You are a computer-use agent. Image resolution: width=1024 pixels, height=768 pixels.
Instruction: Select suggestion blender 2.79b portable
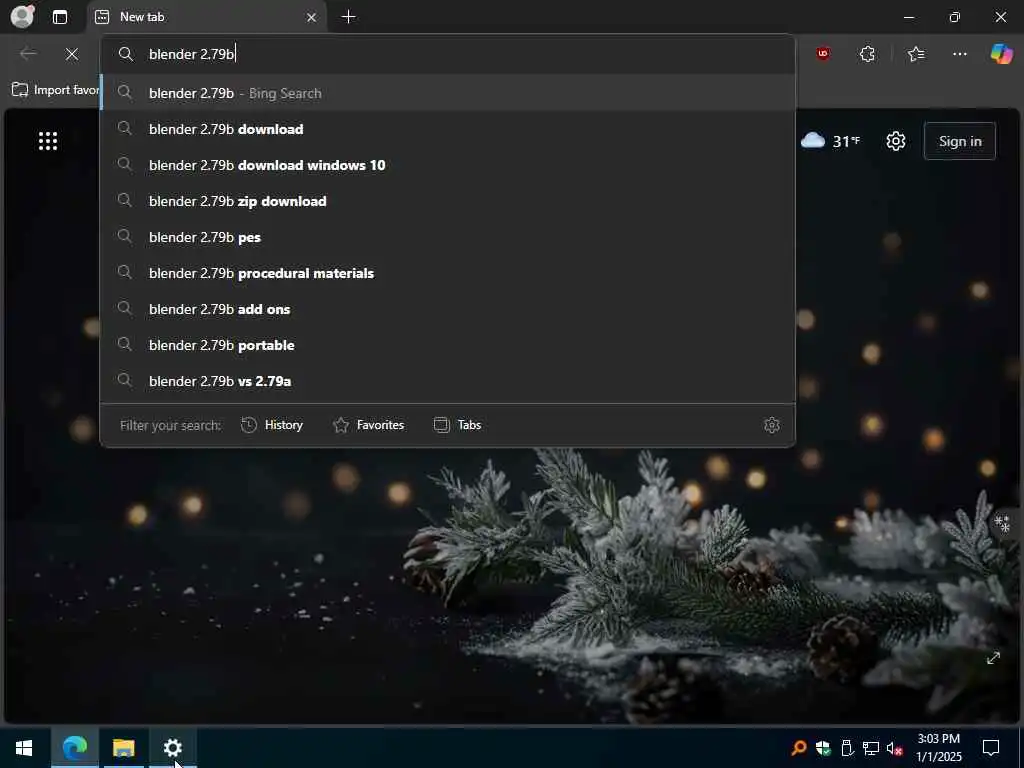pyautogui.click(x=447, y=345)
